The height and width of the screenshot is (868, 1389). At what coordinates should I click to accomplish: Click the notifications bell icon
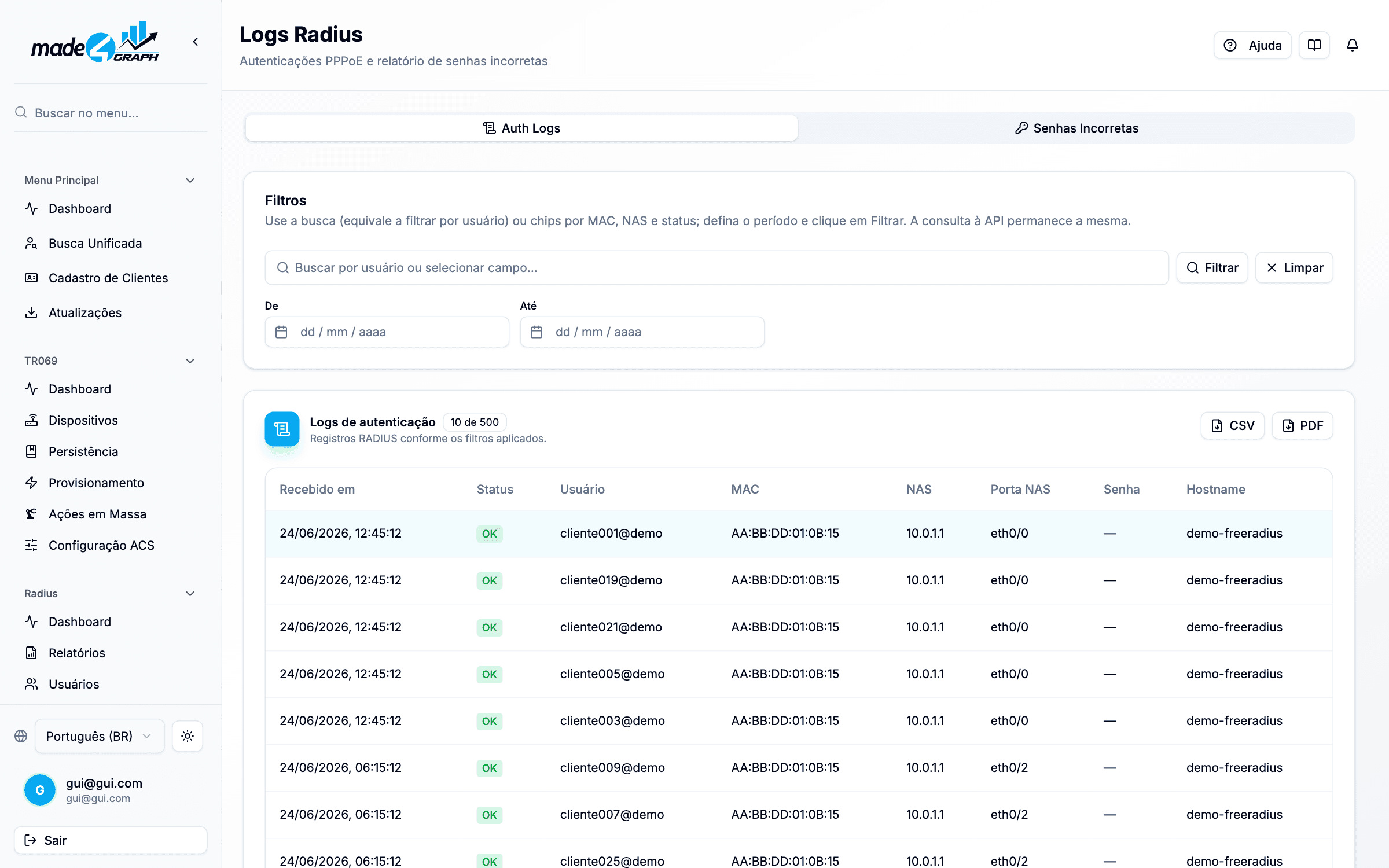pyautogui.click(x=1352, y=45)
